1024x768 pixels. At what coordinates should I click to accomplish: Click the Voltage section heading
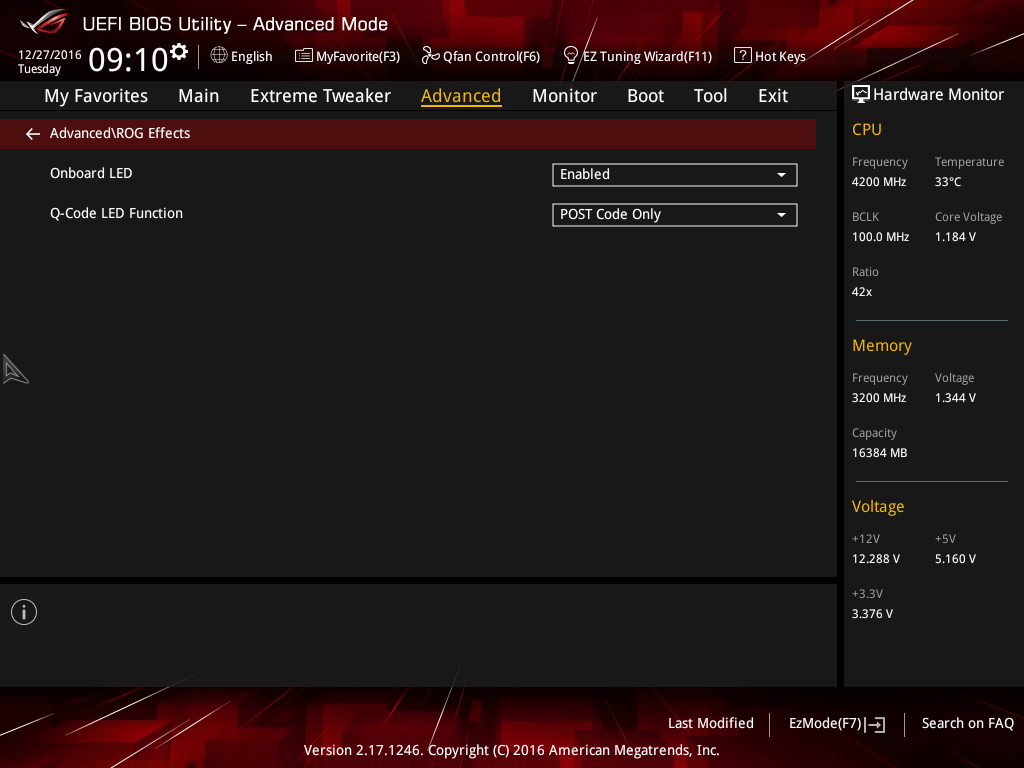click(x=878, y=507)
